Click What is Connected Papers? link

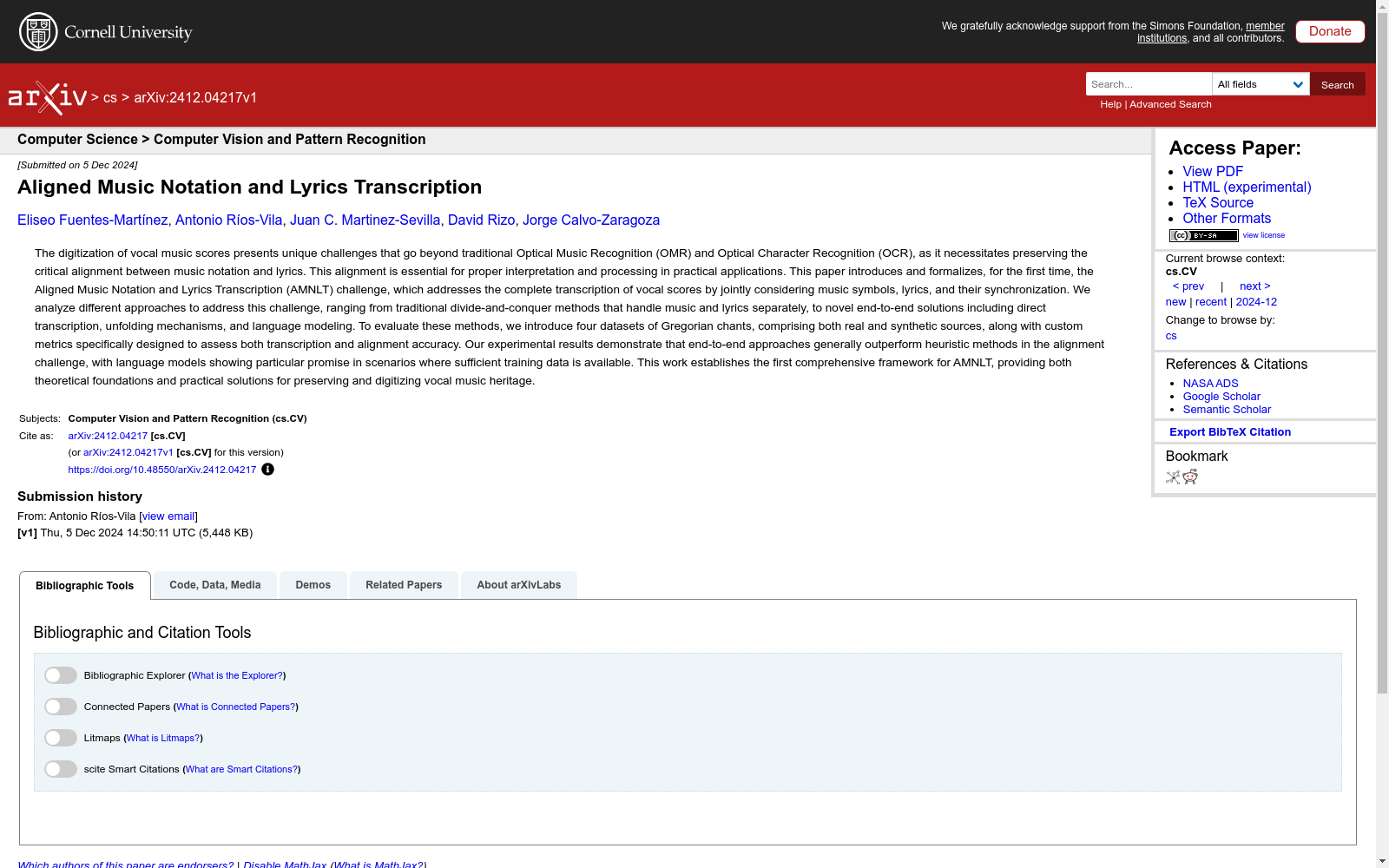pyautogui.click(x=236, y=707)
